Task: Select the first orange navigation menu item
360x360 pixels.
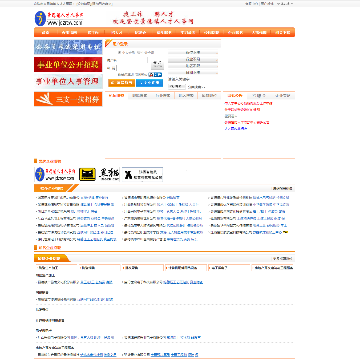Action: click(x=45, y=33)
